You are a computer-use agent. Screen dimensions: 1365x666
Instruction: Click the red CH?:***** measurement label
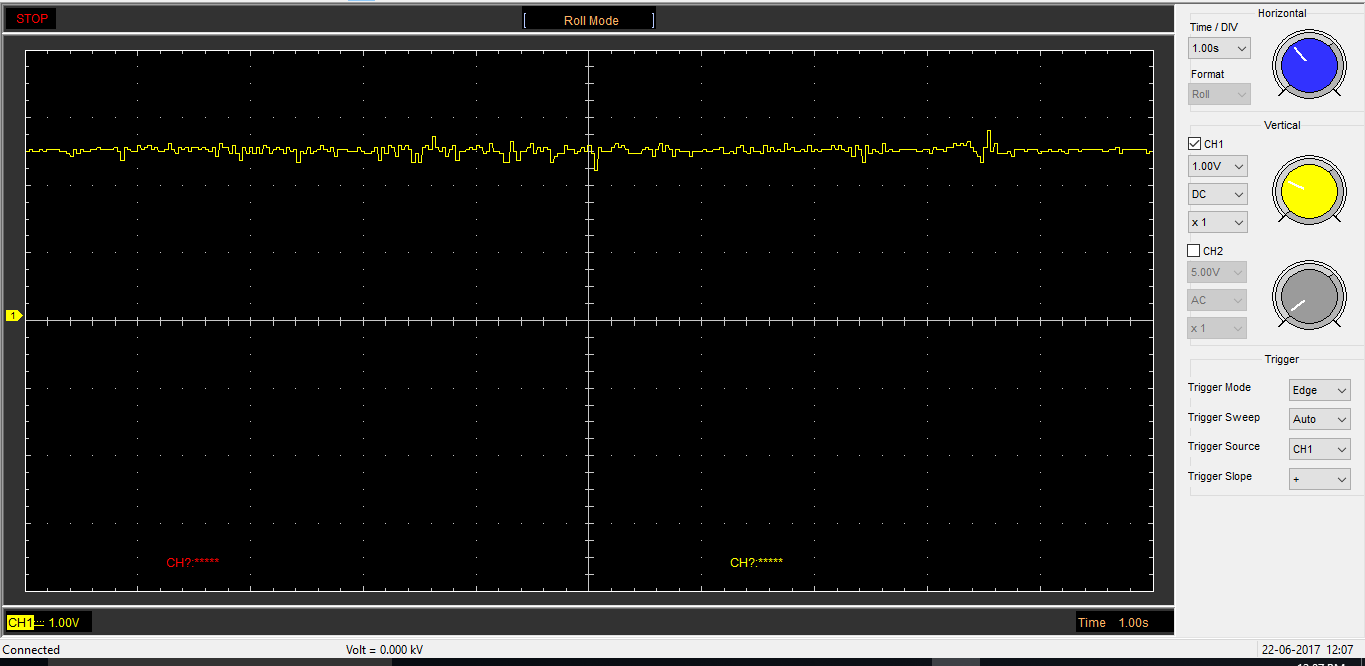192,563
